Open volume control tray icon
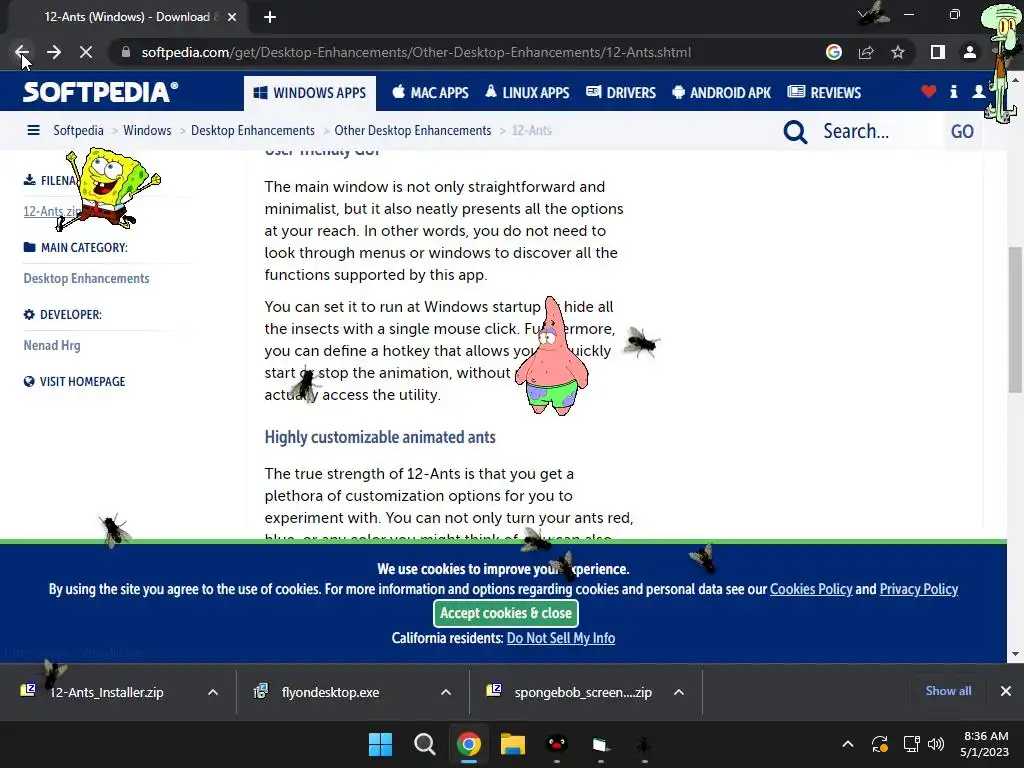The width and height of the screenshot is (1024, 768). coord(936,744)
